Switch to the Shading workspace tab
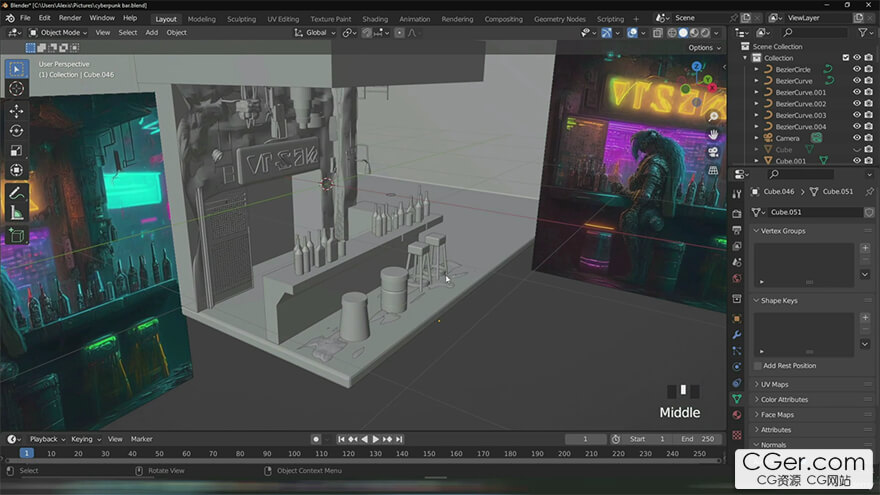 (x=375, y=19)
